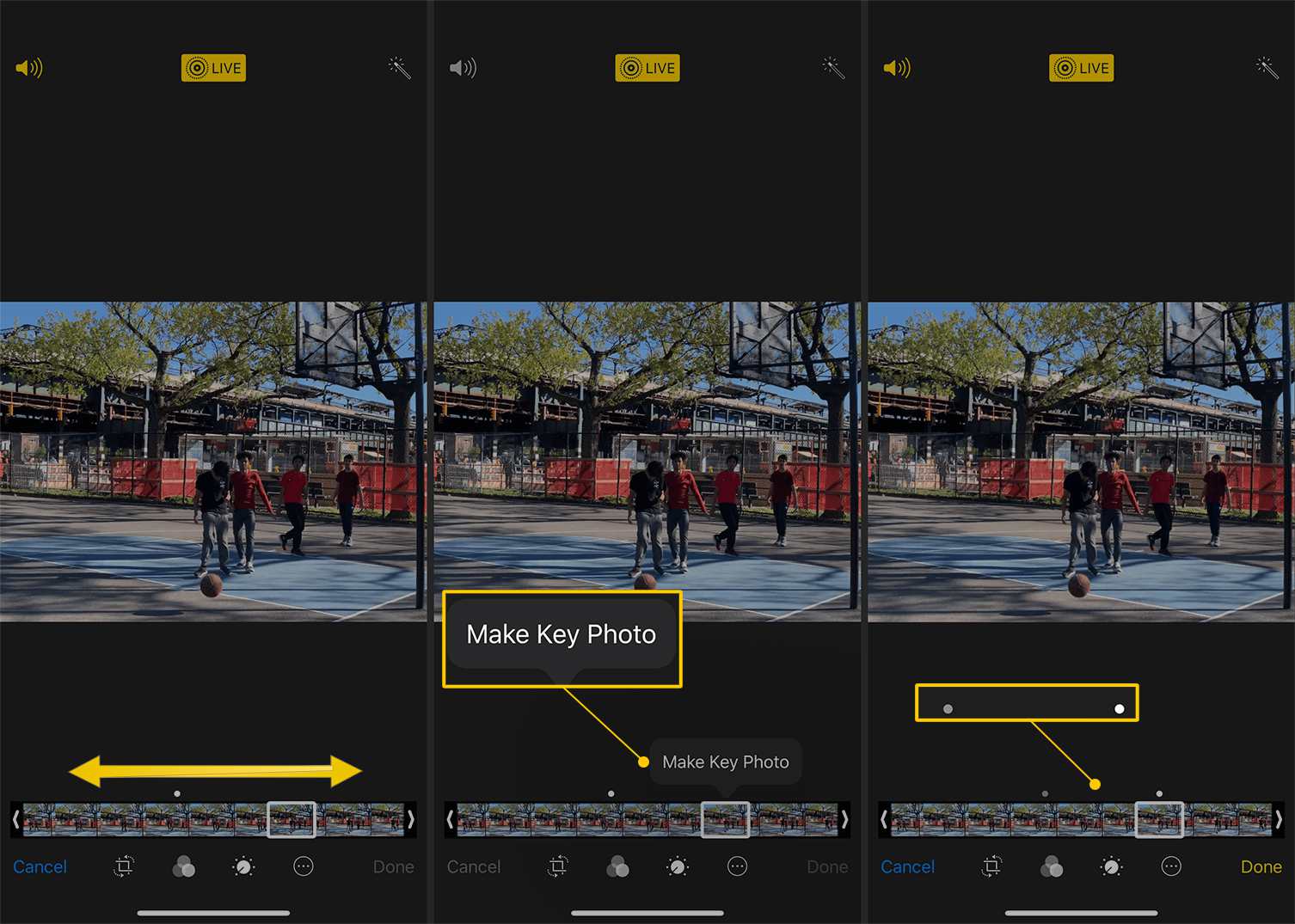1295x924 pixels.
Task: Toggle LIVE badge in middle phone screen
Action: 647,68
